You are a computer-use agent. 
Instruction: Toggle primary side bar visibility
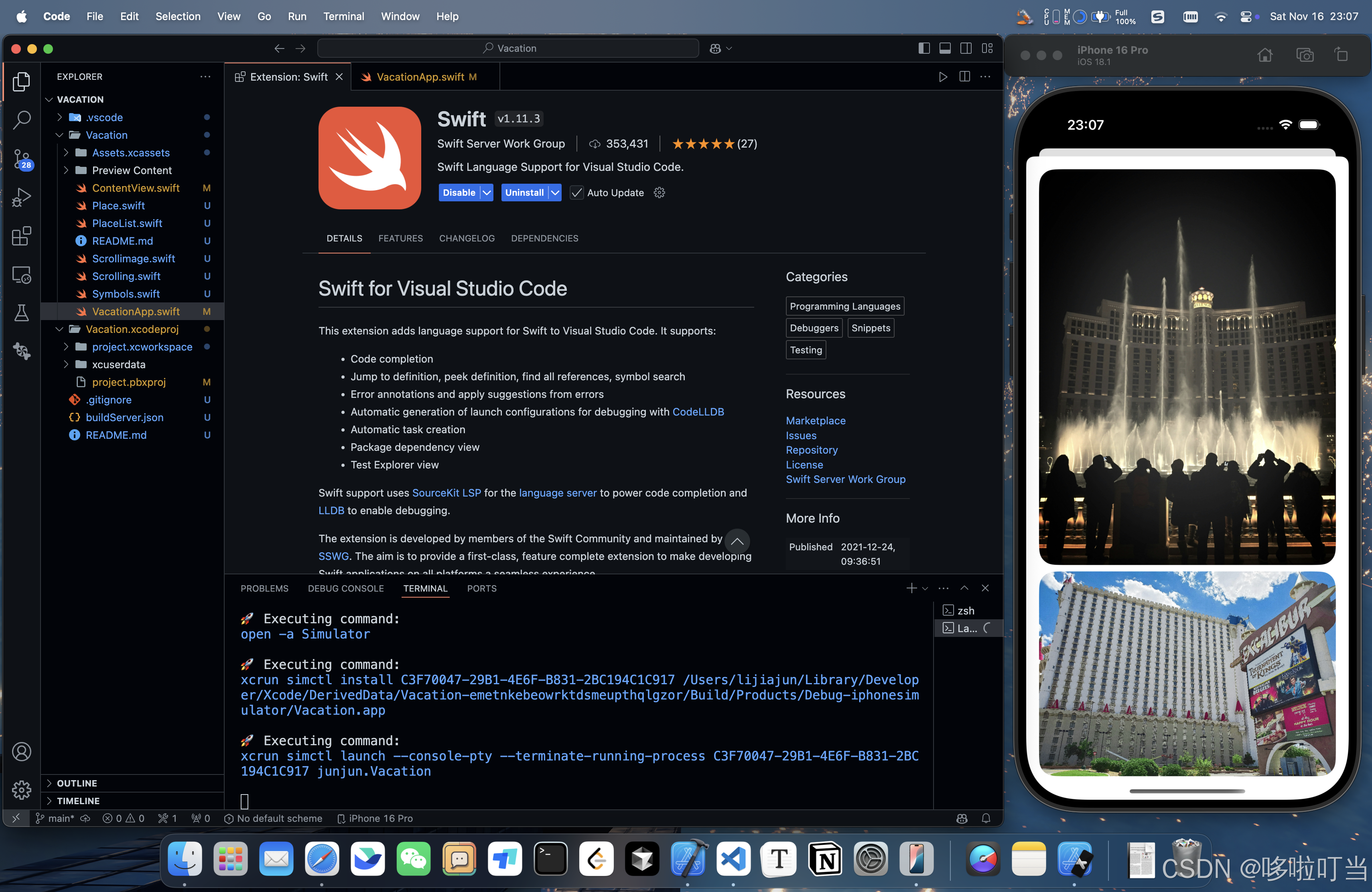pyautogui.click(x=923, y=49)
